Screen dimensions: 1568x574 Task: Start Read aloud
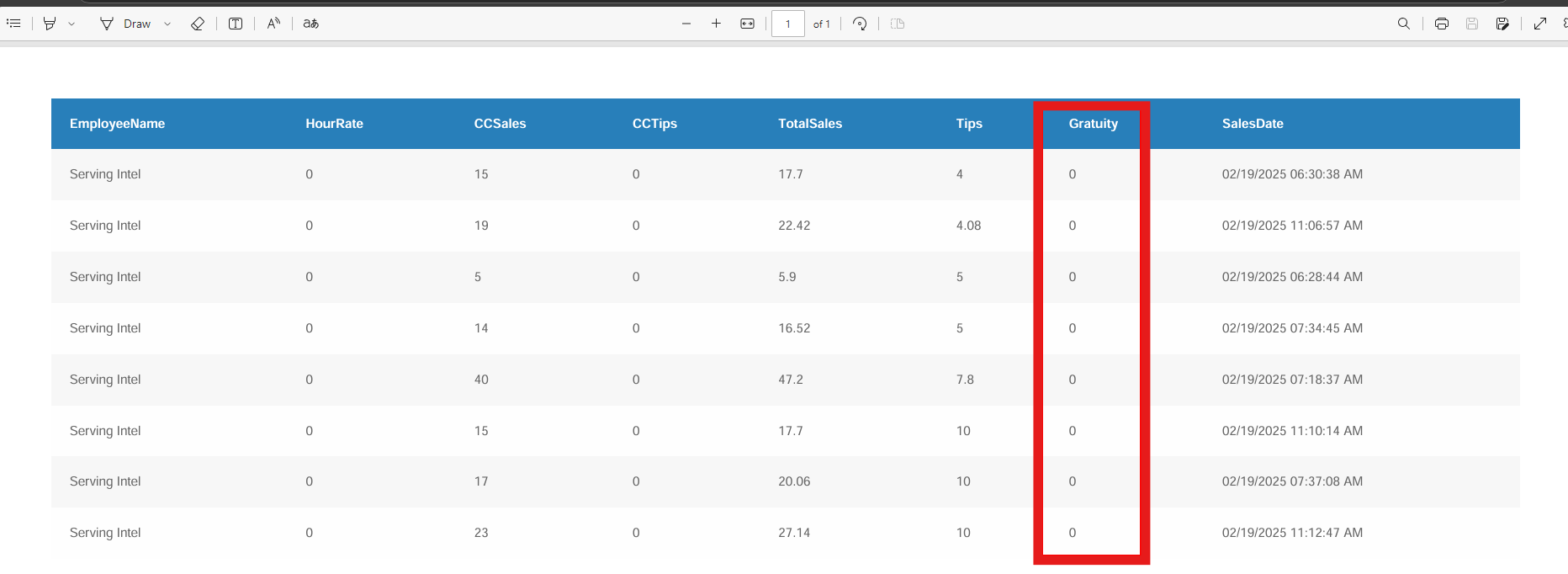point(273,24)
